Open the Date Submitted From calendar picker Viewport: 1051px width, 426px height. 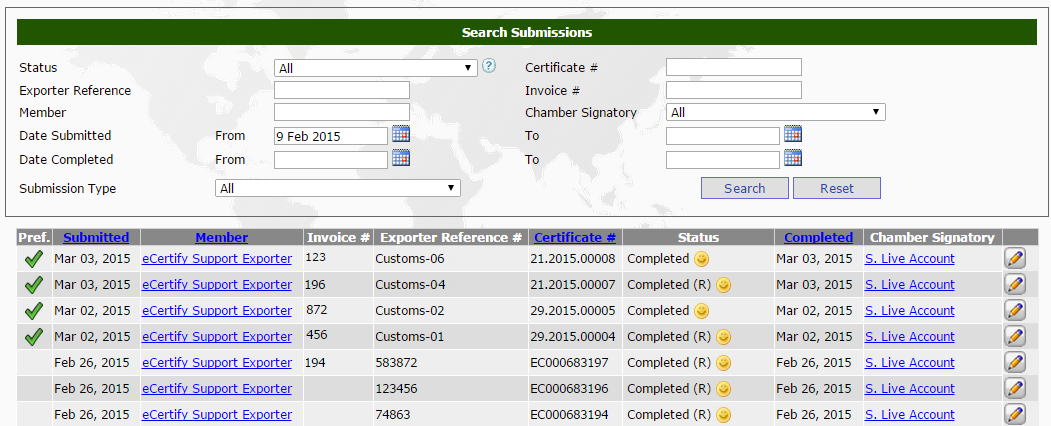[x=401, y=134]
